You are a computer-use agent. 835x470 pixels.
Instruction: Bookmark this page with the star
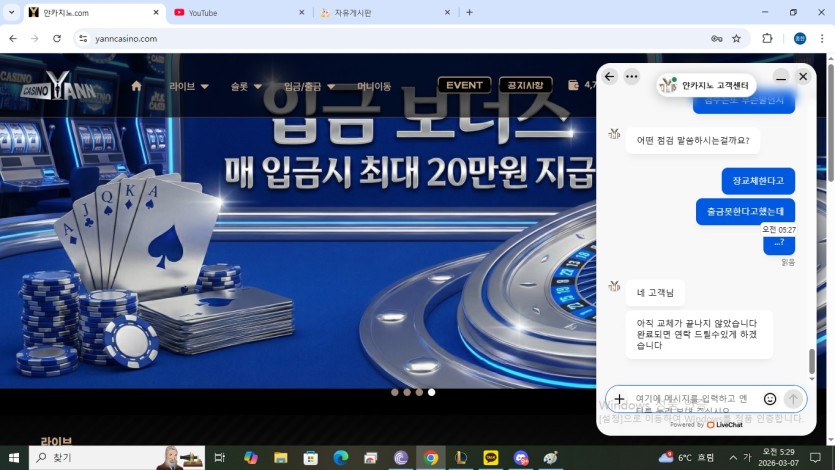[736, 38]
